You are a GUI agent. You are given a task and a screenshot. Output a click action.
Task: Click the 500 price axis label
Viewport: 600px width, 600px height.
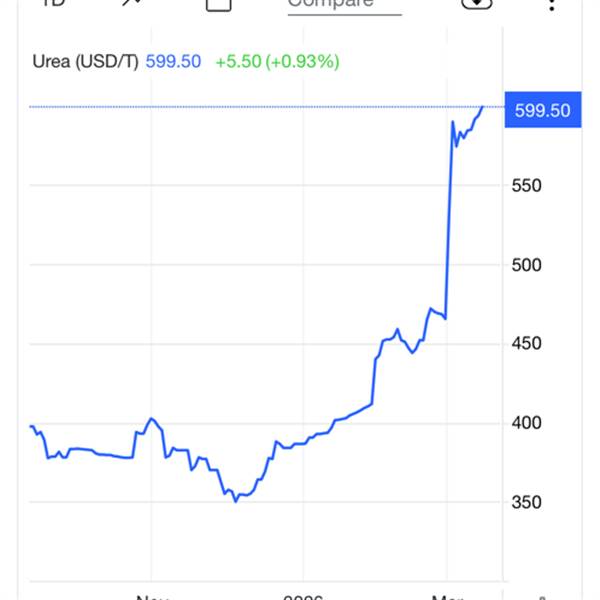pyautogui.click(x=528, y=265)
